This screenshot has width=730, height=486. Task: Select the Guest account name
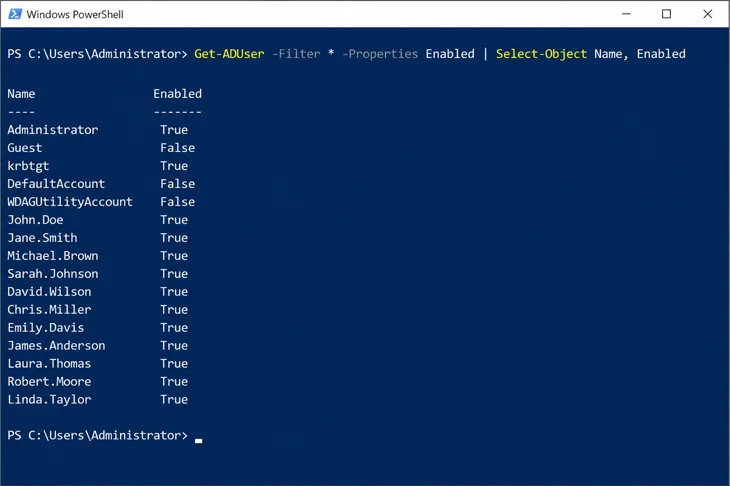click(x=25, y=148)
